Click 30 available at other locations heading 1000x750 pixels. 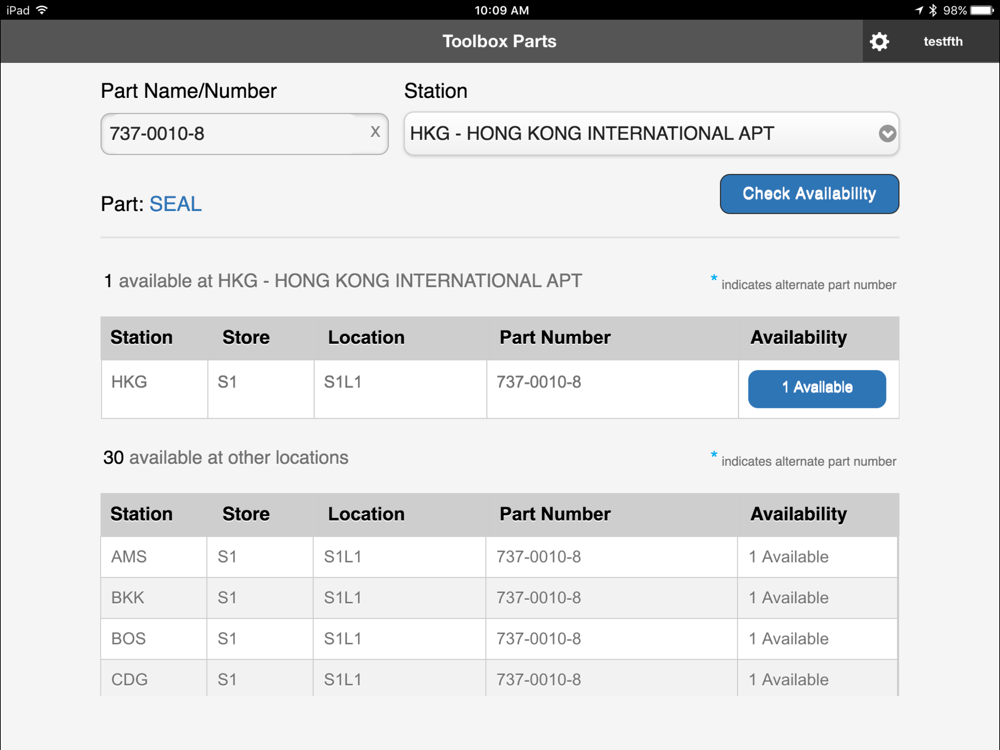[226, 457]
